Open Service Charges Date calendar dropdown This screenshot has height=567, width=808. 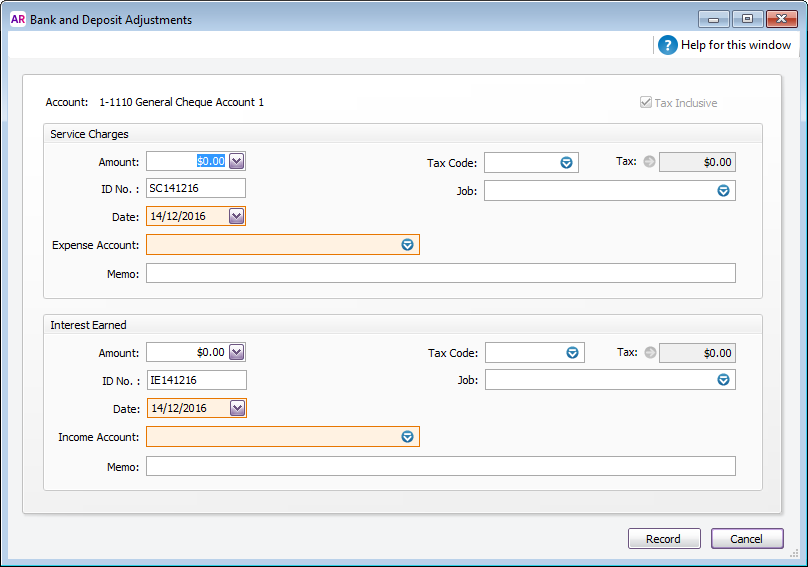click(x=237, y=216)
